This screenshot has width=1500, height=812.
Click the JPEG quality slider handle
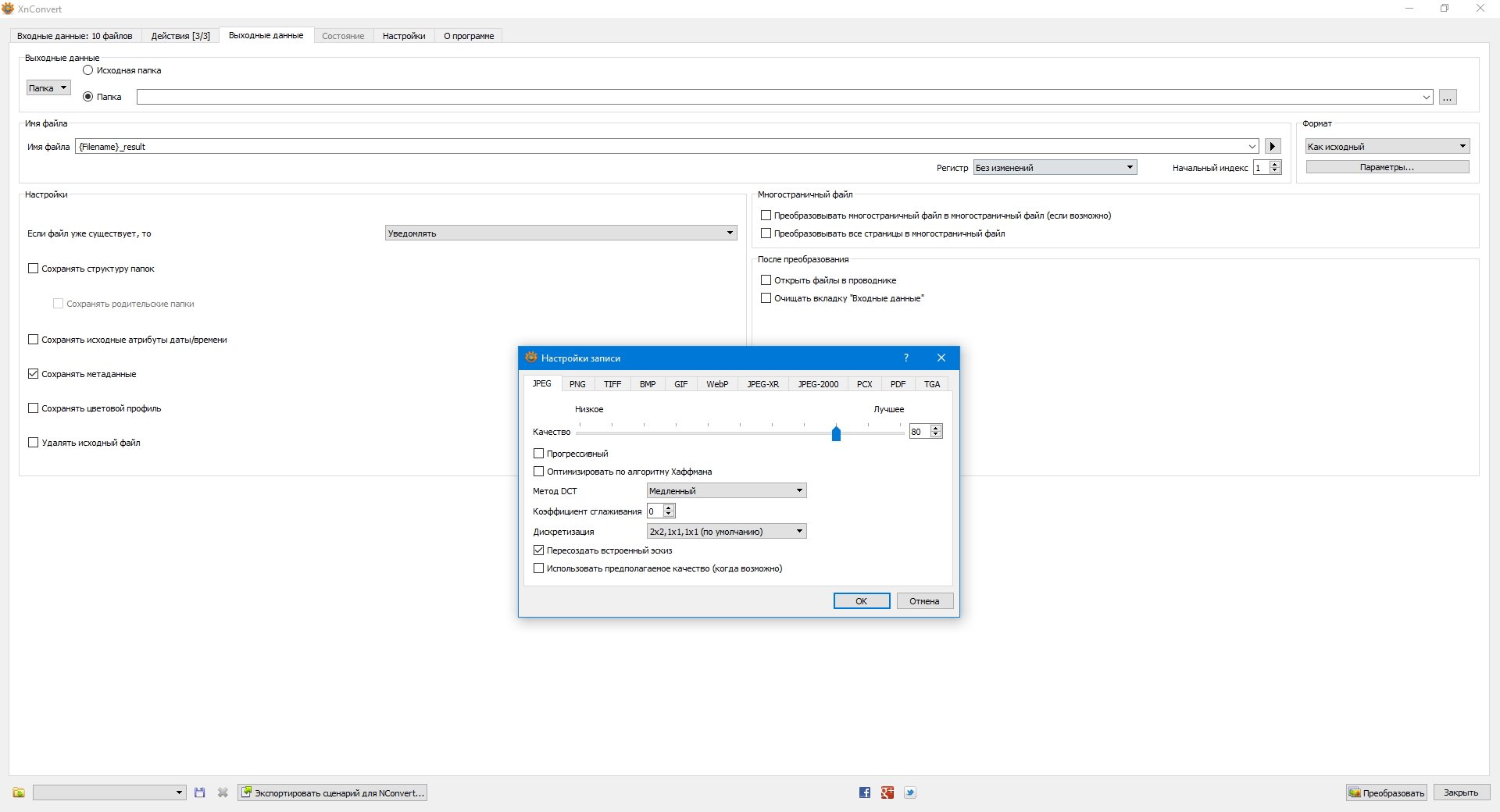click(x=836, y=433)
